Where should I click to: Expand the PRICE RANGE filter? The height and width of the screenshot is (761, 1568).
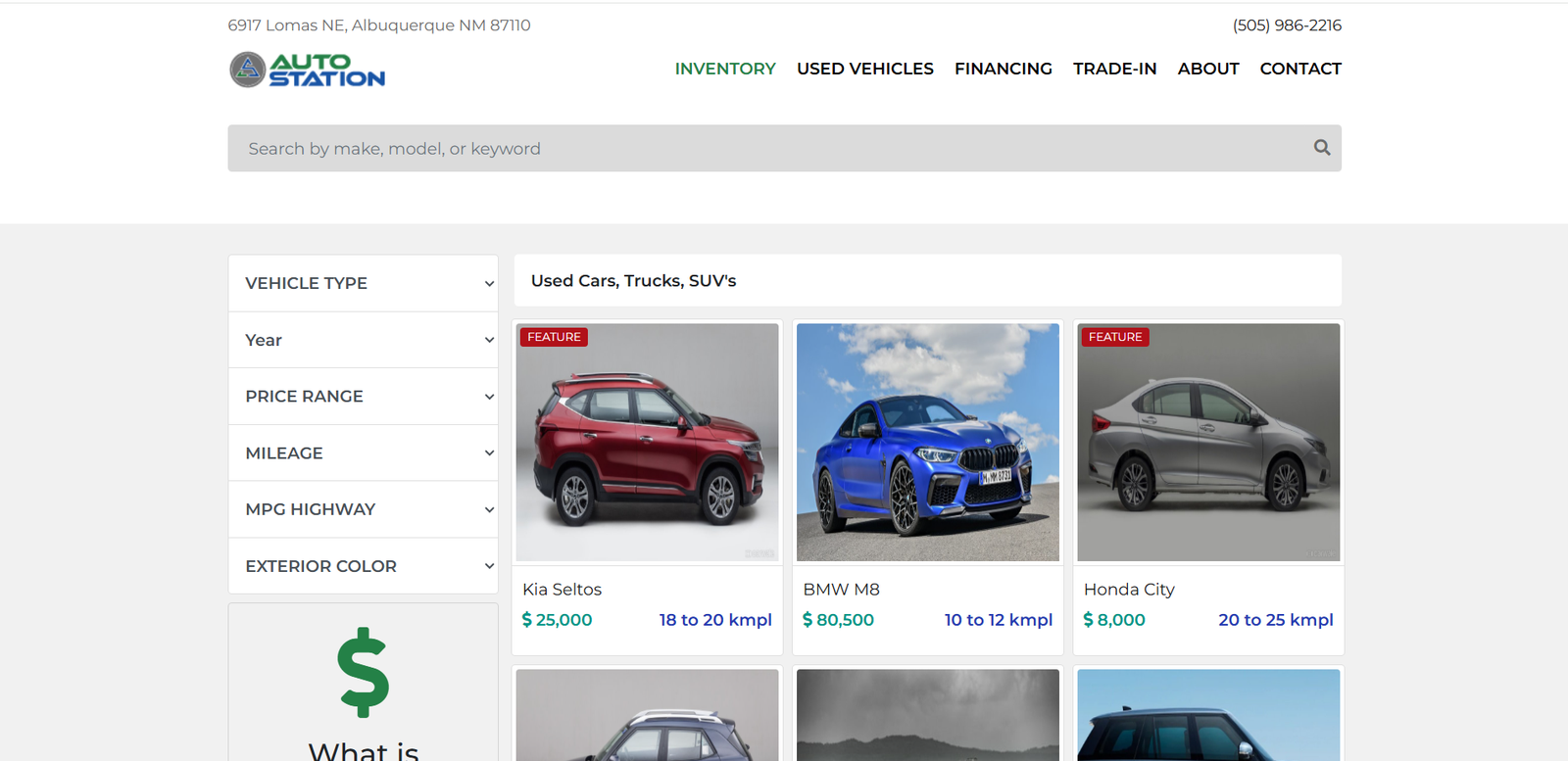tap(364, 397)
